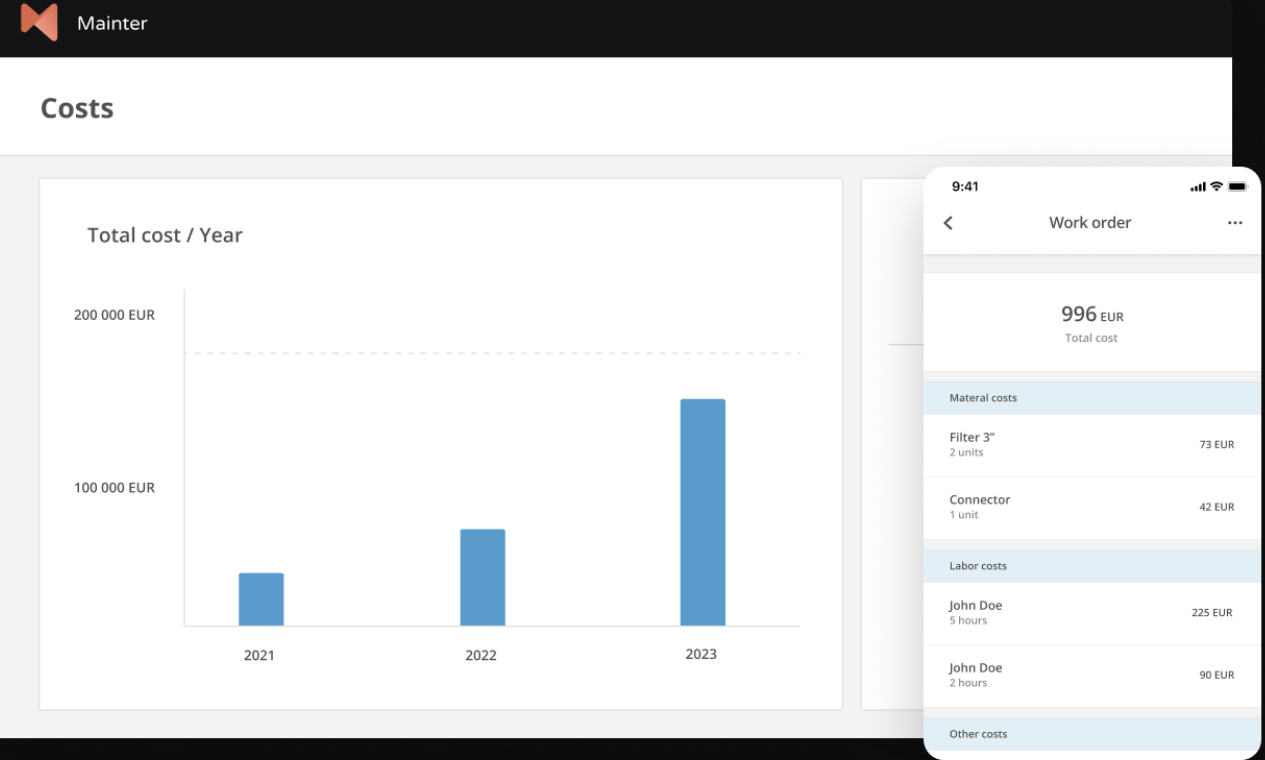This screenshot has width=1265, height=760.
Task: Open the more options ellipsis menu
Action: click(x=1234, y=223)
